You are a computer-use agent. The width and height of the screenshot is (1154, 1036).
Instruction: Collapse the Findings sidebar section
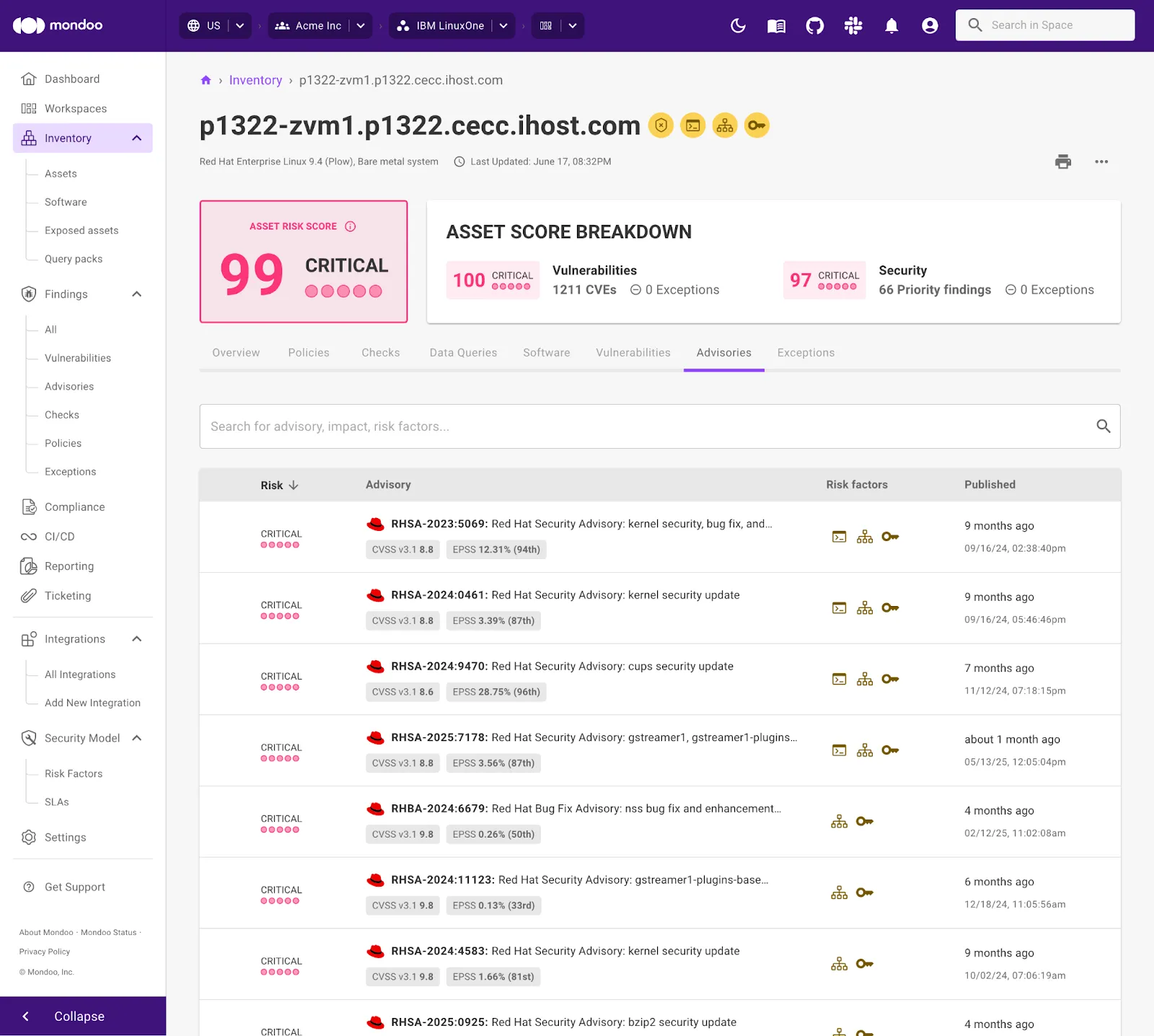[137, 294]
